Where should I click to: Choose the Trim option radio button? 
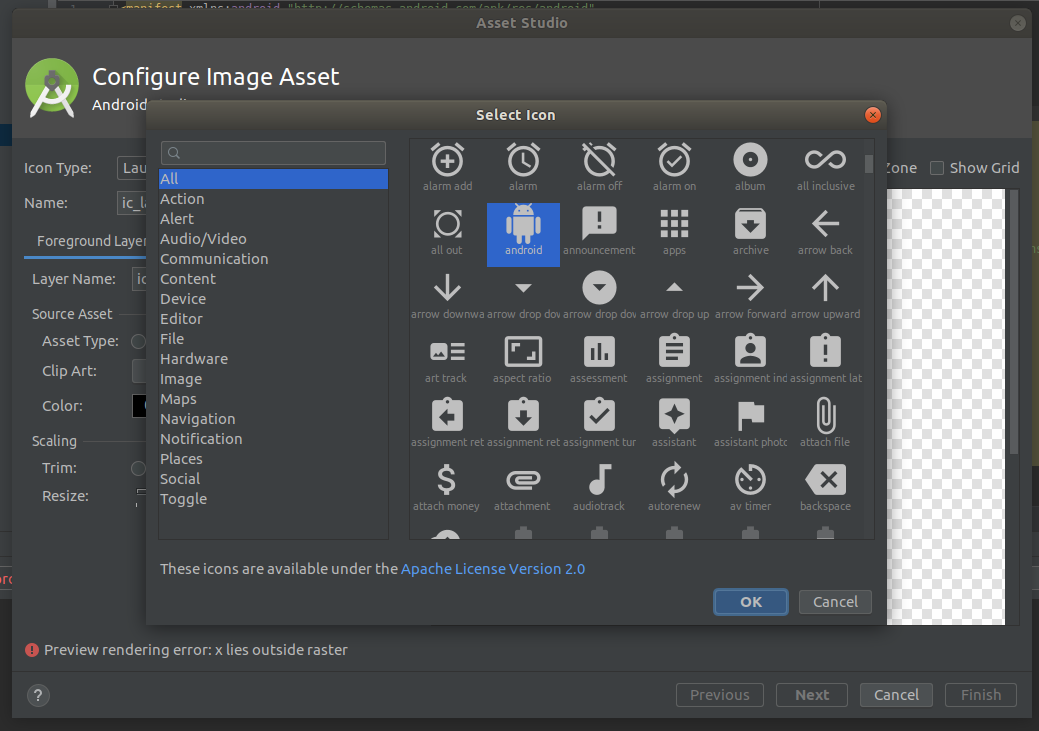(137, 468)
